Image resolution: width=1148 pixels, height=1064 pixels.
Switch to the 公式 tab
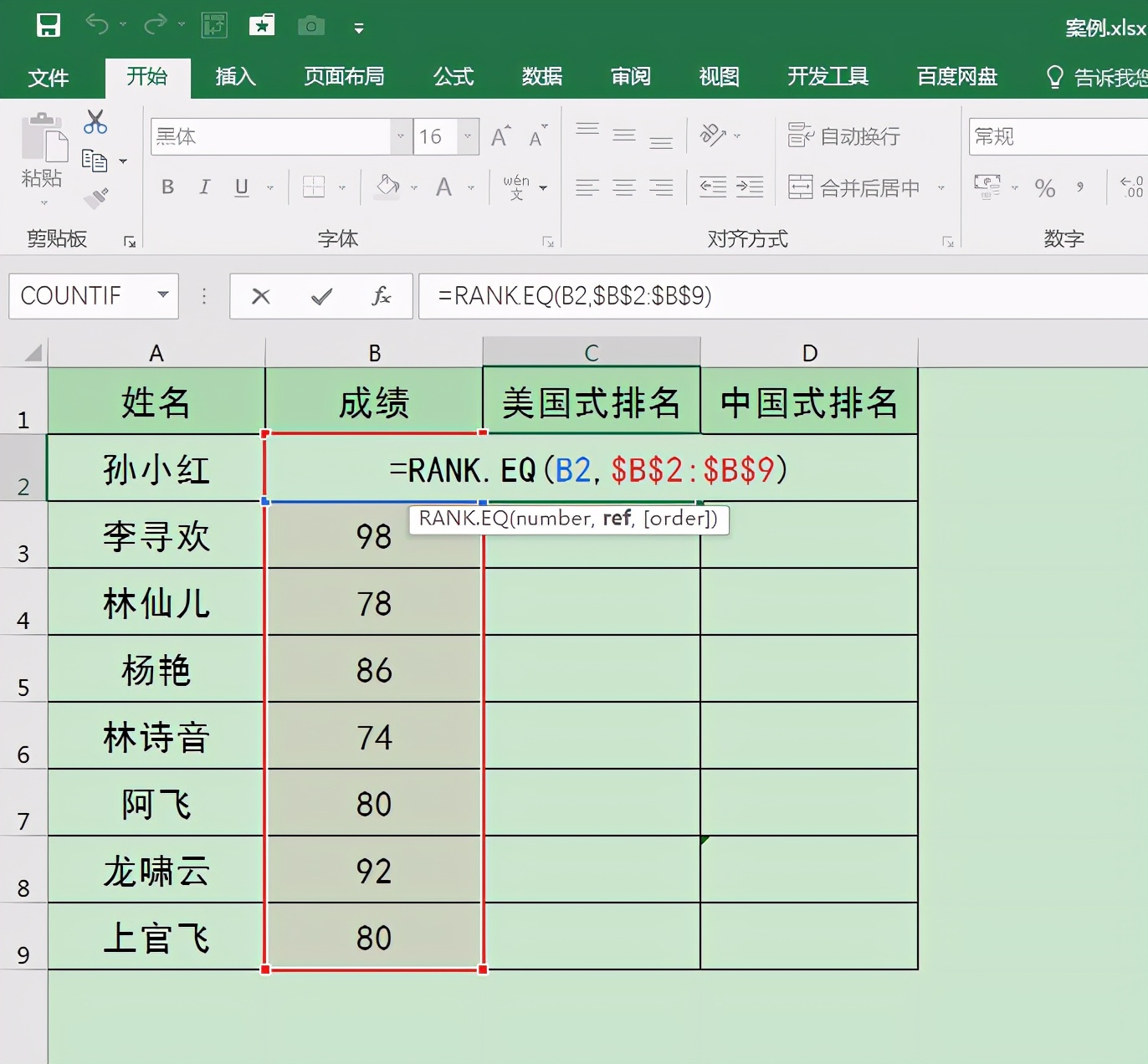click(x=454, y=77)
